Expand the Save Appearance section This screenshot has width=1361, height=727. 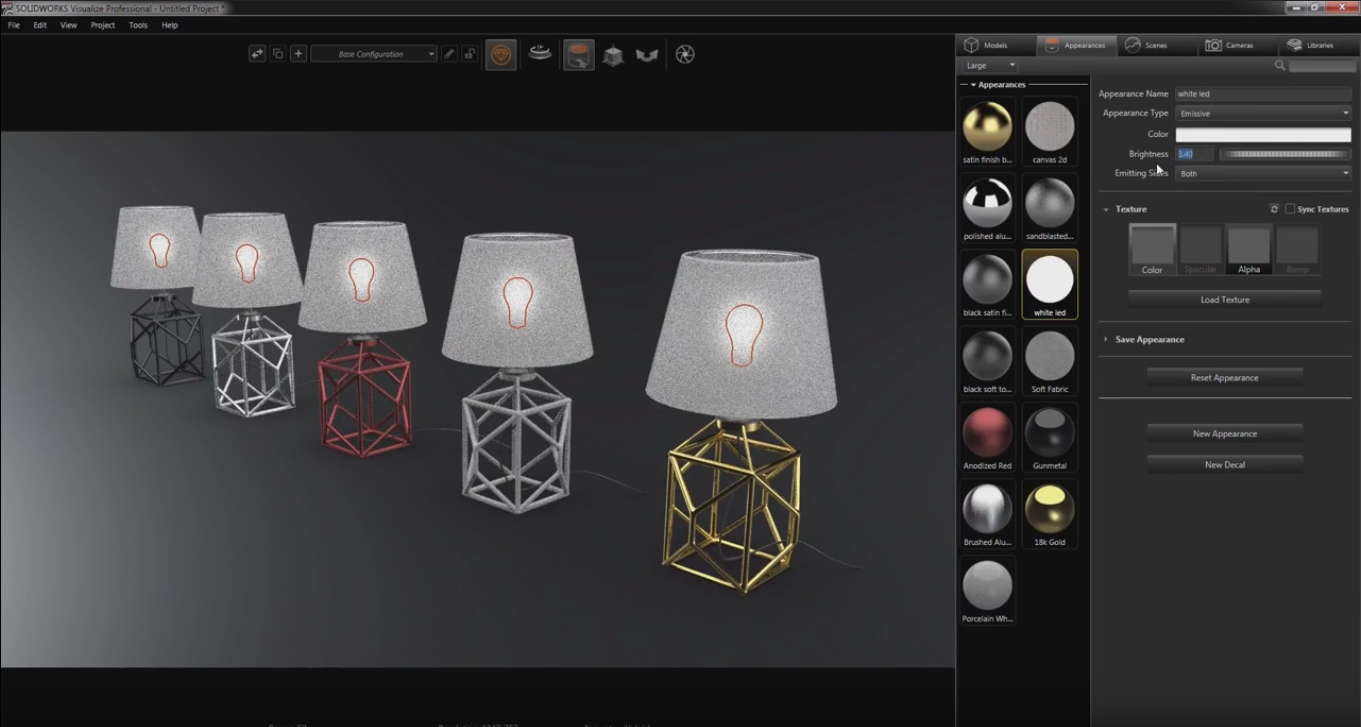pyautogui.click(x=1149, y=339)
